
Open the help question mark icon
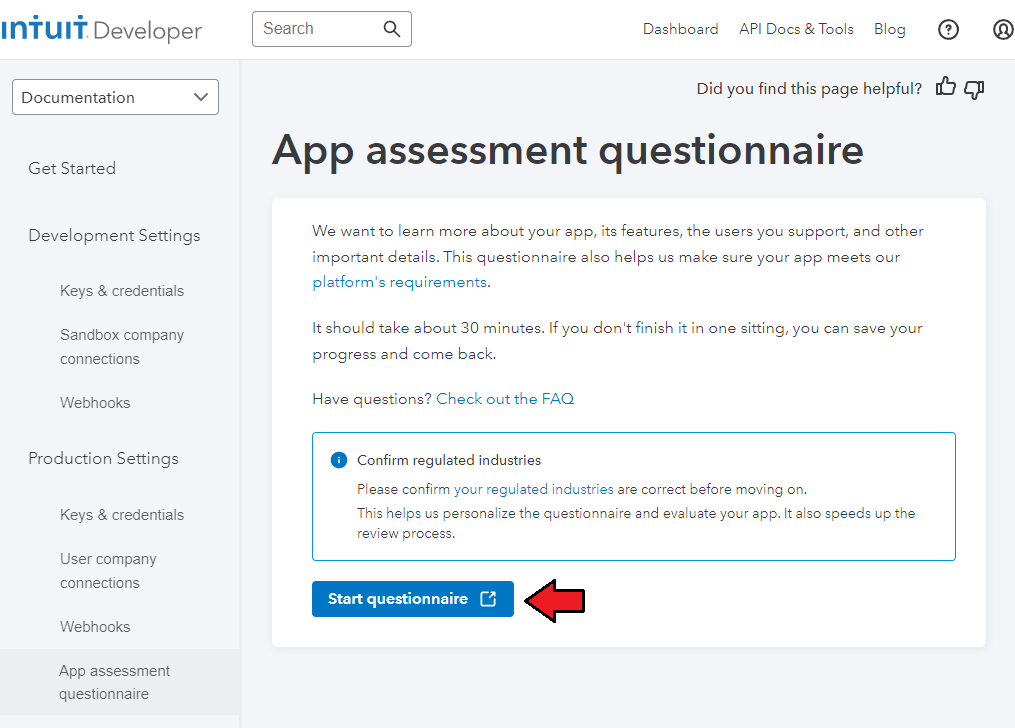948,29
